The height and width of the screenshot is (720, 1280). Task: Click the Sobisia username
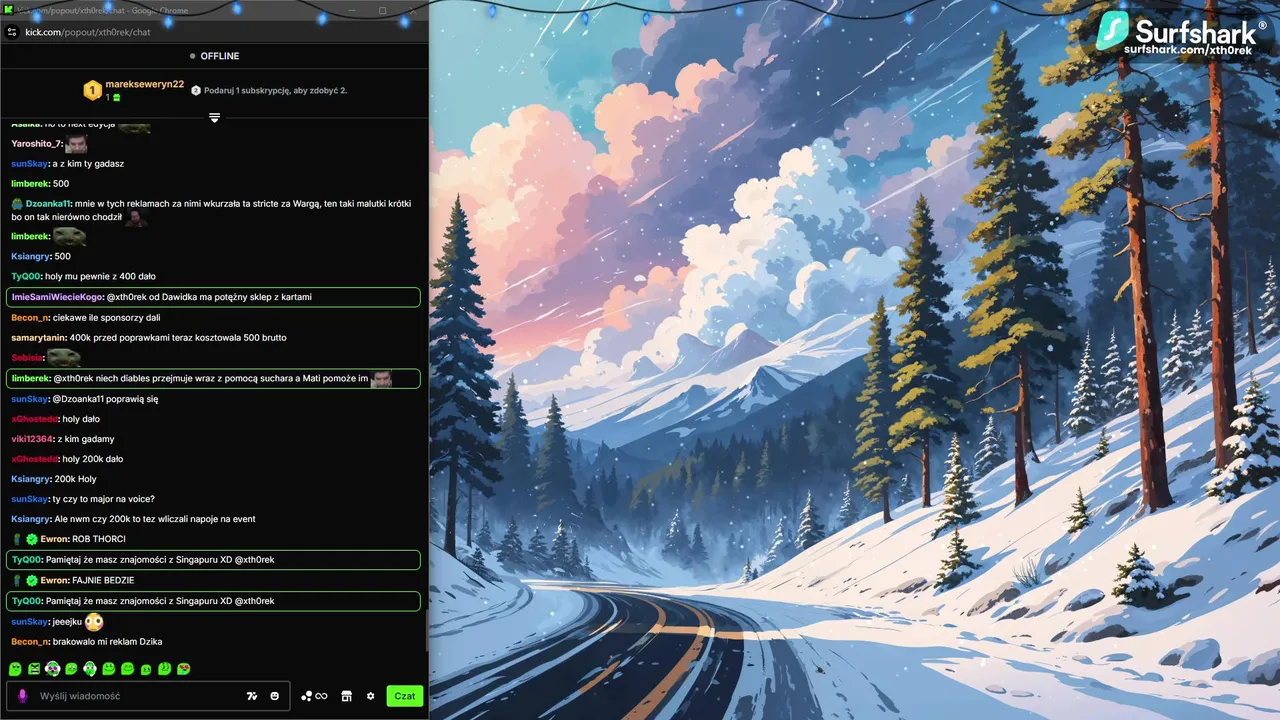[x=28, y=358]
